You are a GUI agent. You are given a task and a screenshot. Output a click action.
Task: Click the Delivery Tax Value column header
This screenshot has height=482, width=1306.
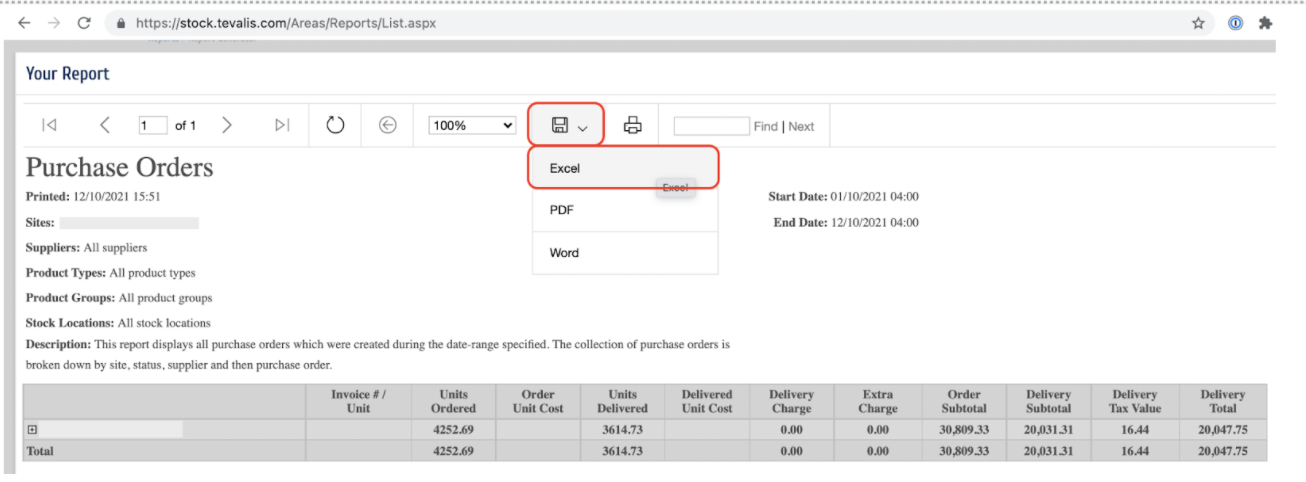(x=1135, y=401)
